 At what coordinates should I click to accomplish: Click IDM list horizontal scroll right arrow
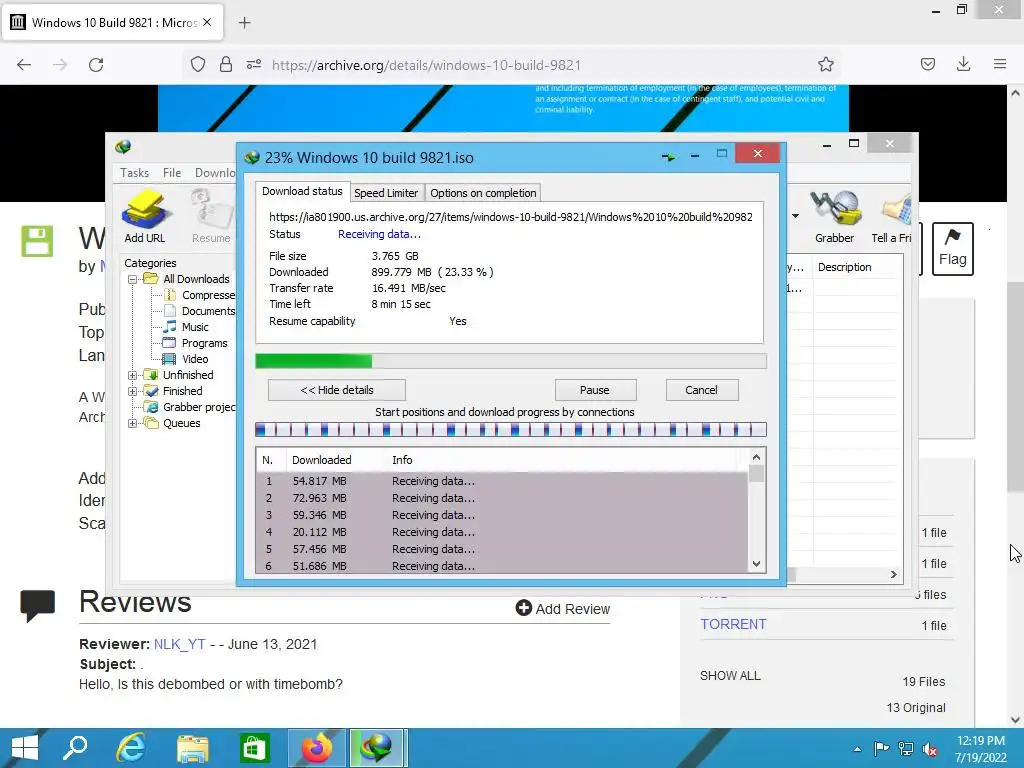tap(893, 575)
